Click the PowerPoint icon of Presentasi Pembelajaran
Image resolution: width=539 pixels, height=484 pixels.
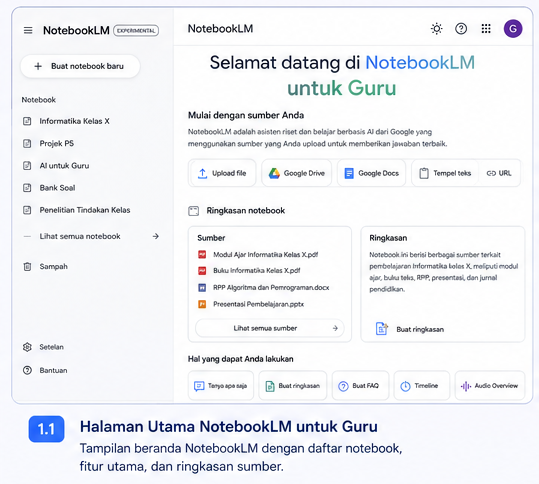tap(202, 304)
